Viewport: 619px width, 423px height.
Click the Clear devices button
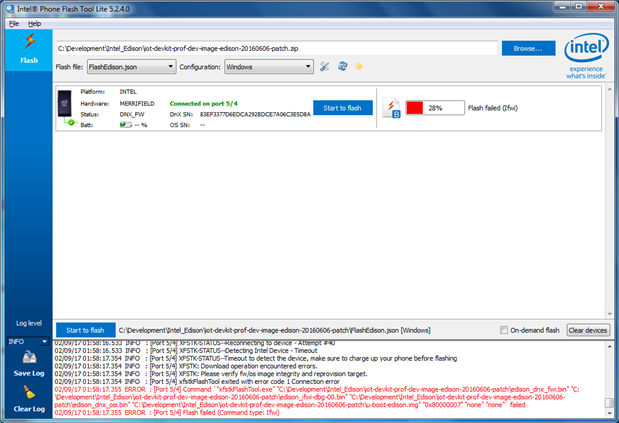[588, 330]
